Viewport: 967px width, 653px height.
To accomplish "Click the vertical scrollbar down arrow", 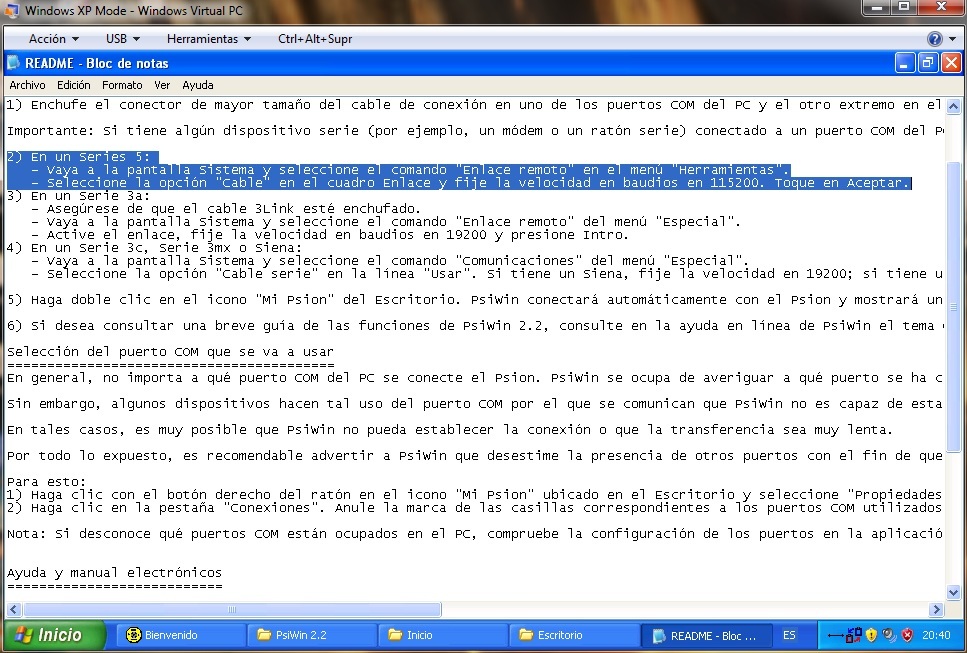I will pyautogui.click(x=953, y=593).
